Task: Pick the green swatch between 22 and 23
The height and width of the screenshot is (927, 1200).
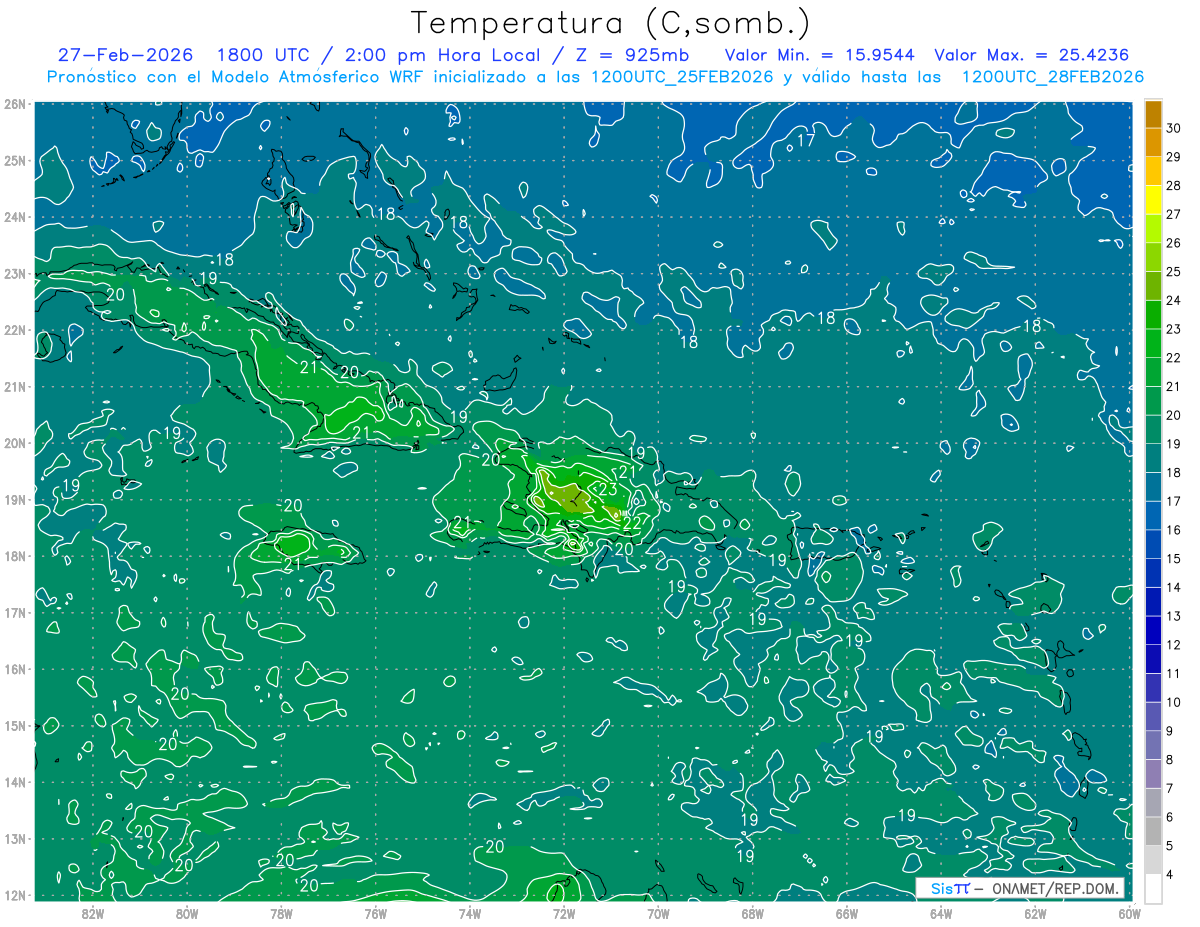Action: 1153,343
